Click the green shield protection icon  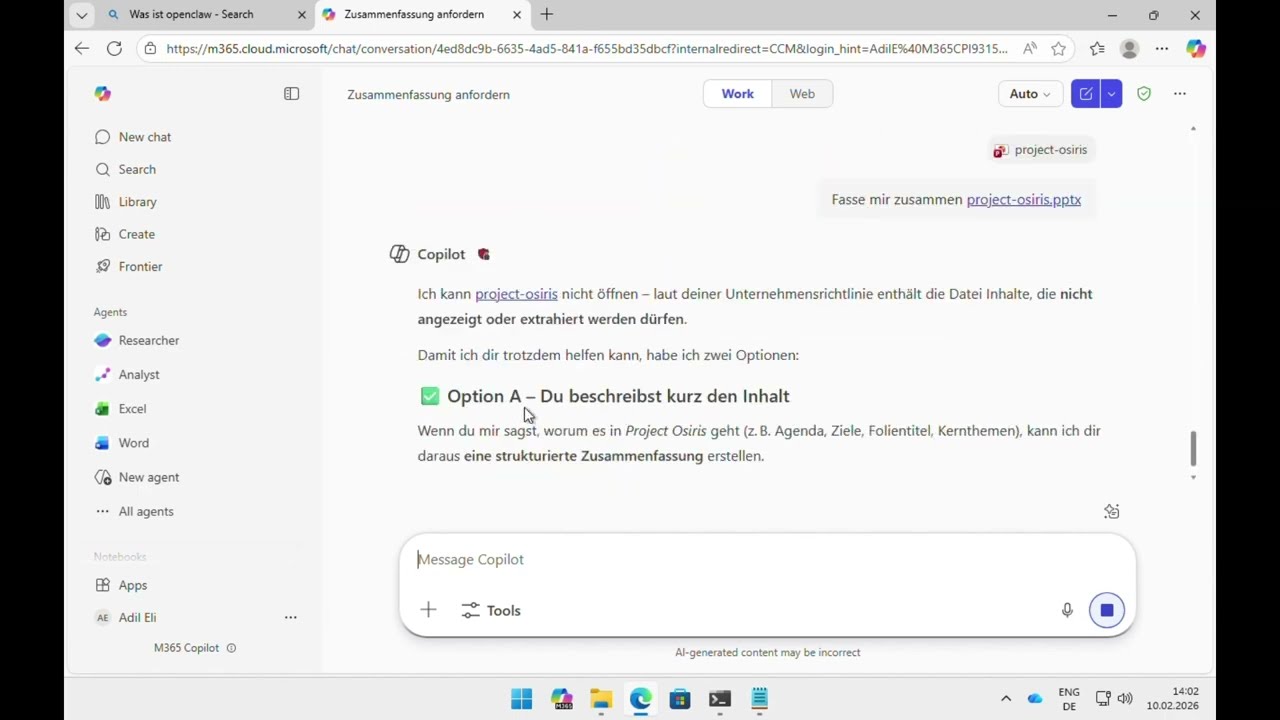tap(1144, 94)
